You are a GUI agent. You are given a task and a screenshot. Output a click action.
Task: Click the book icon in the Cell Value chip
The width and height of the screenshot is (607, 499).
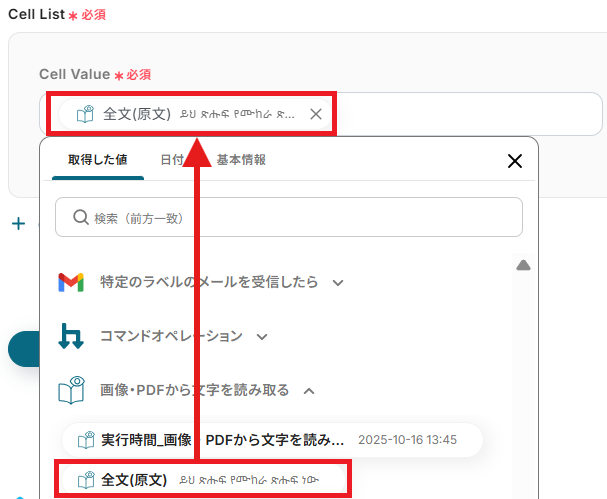[x=85, y=114]
